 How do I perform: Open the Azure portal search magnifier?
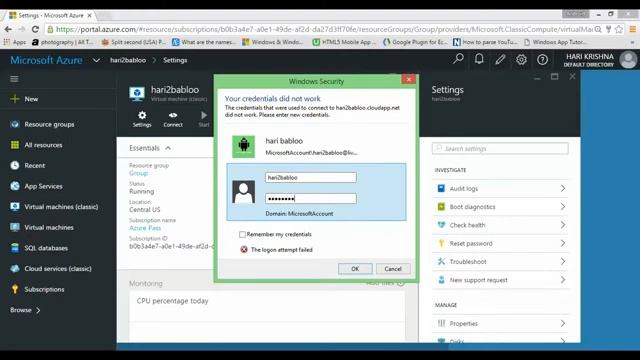[458, 60]
